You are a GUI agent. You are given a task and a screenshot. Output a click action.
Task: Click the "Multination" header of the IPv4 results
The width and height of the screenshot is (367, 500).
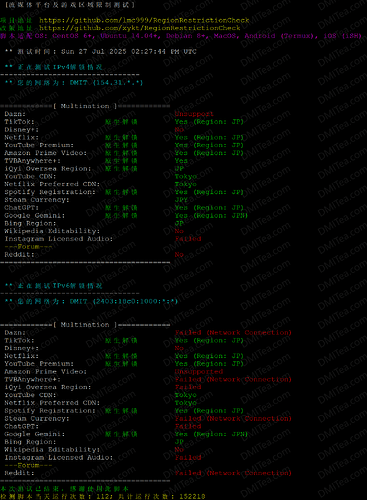tap(85, 106)
